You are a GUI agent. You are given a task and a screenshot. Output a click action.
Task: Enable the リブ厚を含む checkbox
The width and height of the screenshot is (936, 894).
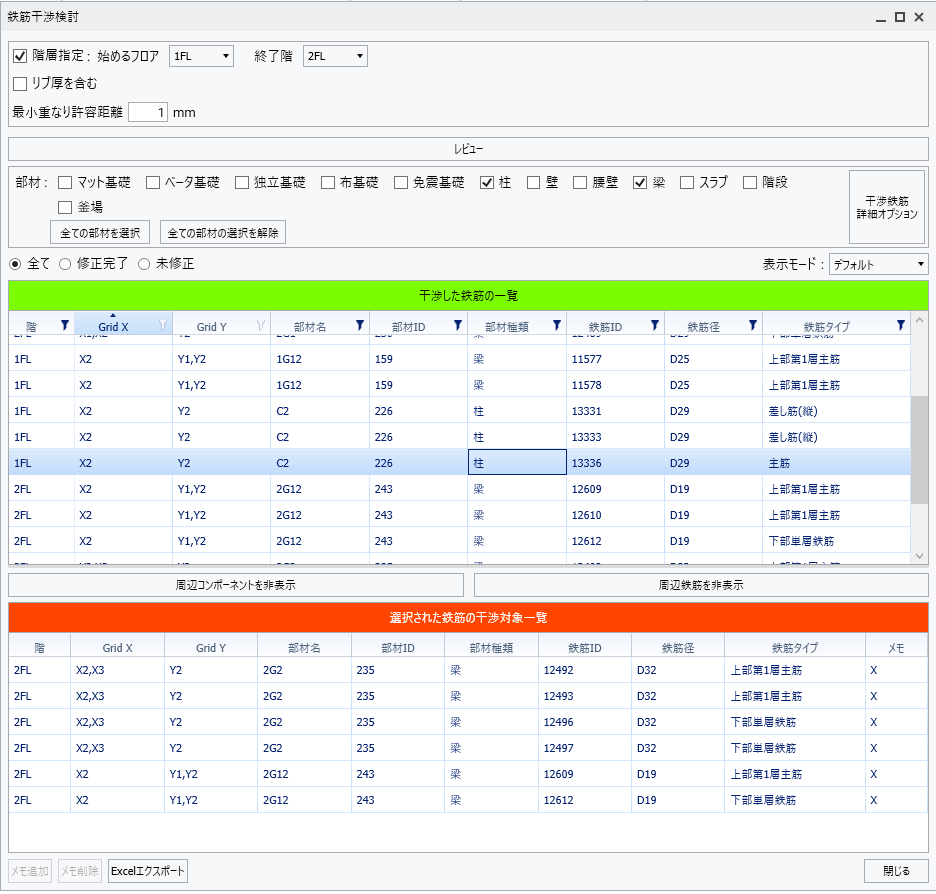point(20,84)
